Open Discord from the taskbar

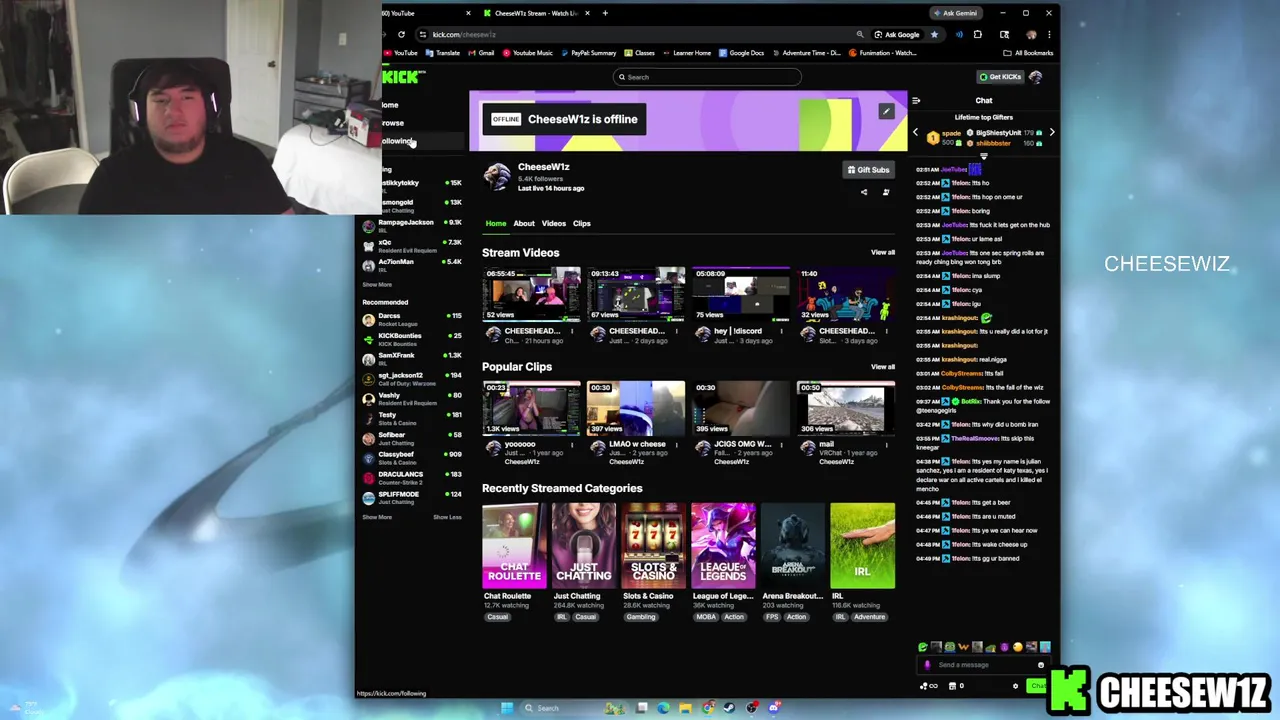tap(774, 708)
